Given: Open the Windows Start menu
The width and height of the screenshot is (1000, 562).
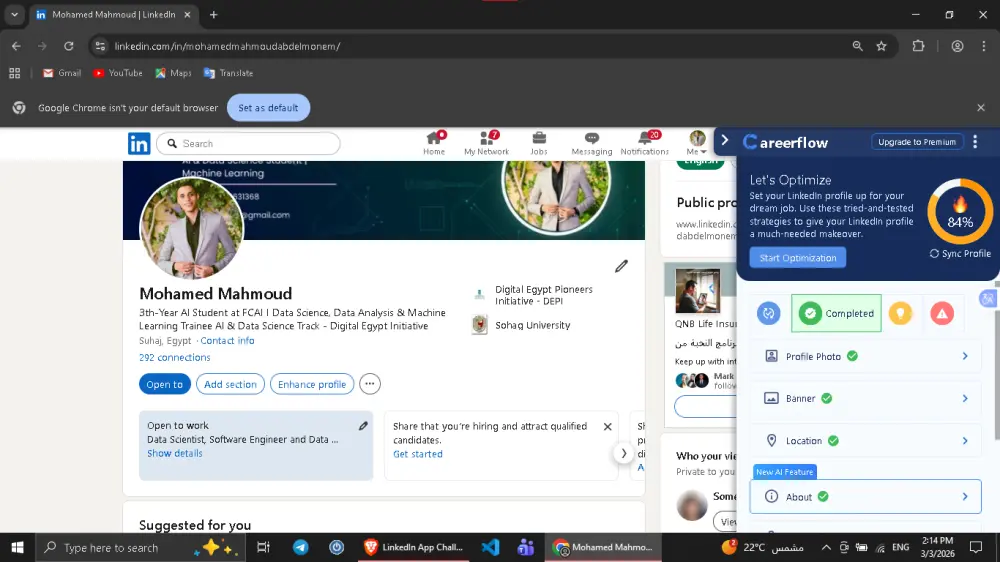Looking at the screenshot, I should coord(17,547).
